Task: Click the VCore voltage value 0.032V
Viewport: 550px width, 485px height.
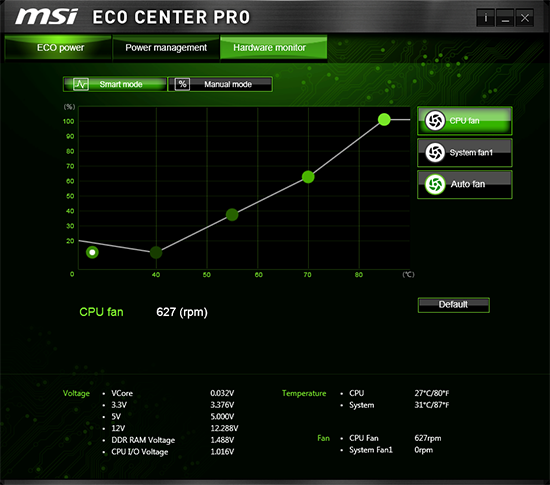Action: [x=222, y=393]
